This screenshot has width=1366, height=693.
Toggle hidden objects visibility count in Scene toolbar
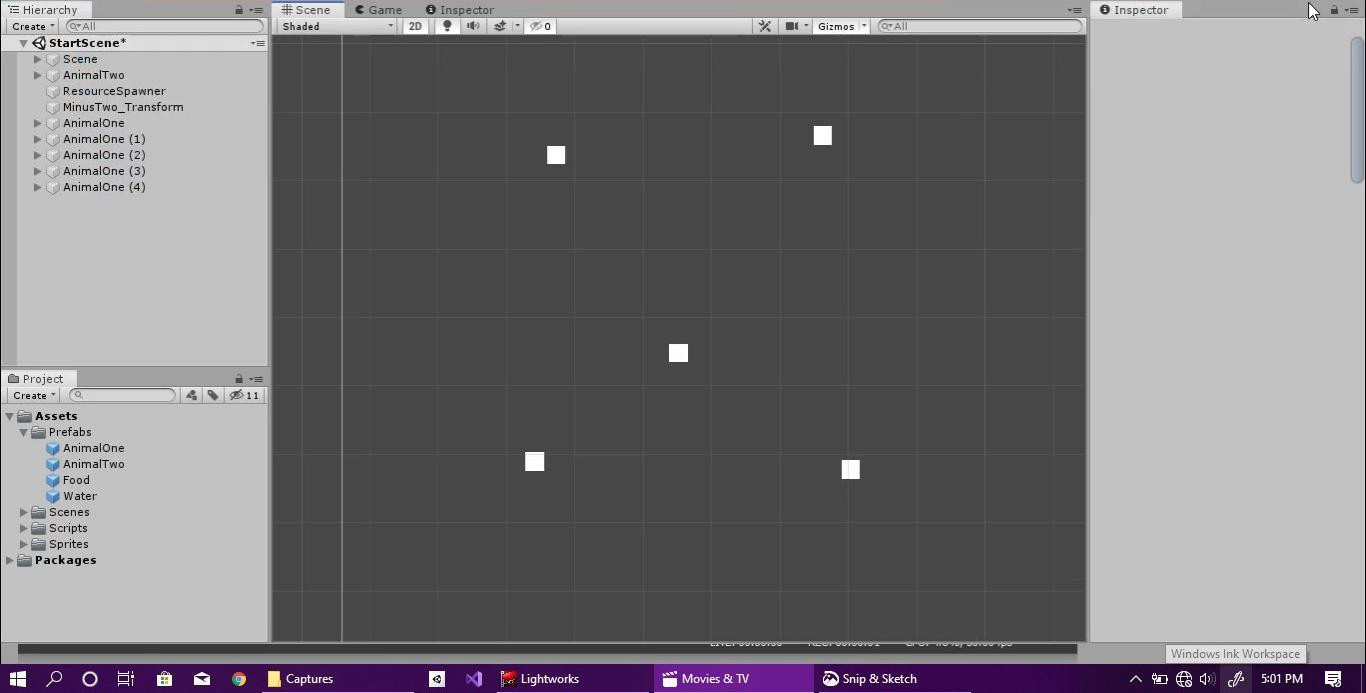click(x=541, y=26)
